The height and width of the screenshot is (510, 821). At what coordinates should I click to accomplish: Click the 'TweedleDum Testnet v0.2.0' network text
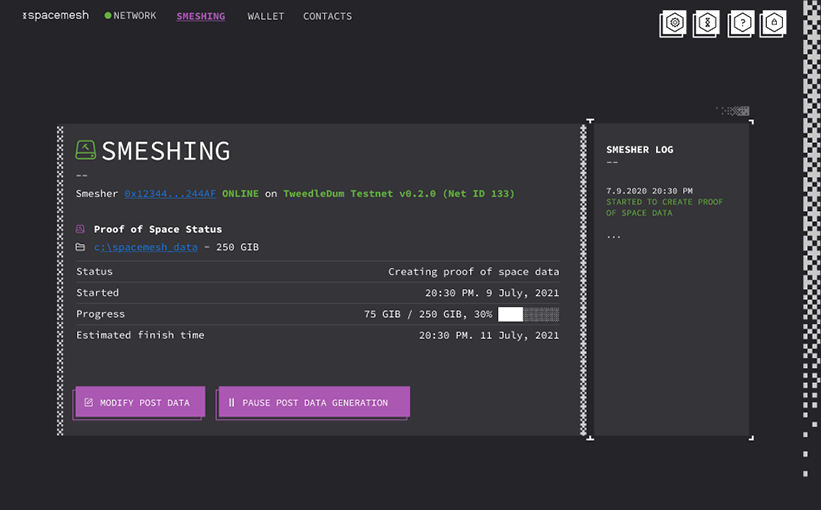(x=359, y=194)
